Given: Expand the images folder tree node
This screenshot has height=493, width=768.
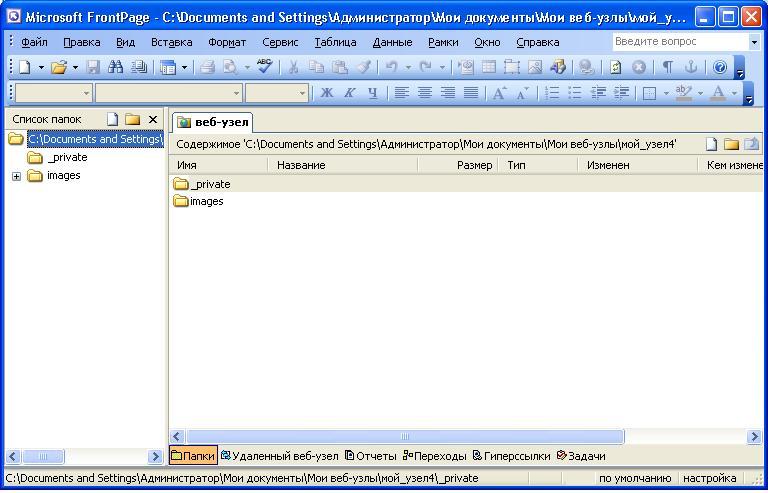Looking at the screenshot, I should coord(17,176).
